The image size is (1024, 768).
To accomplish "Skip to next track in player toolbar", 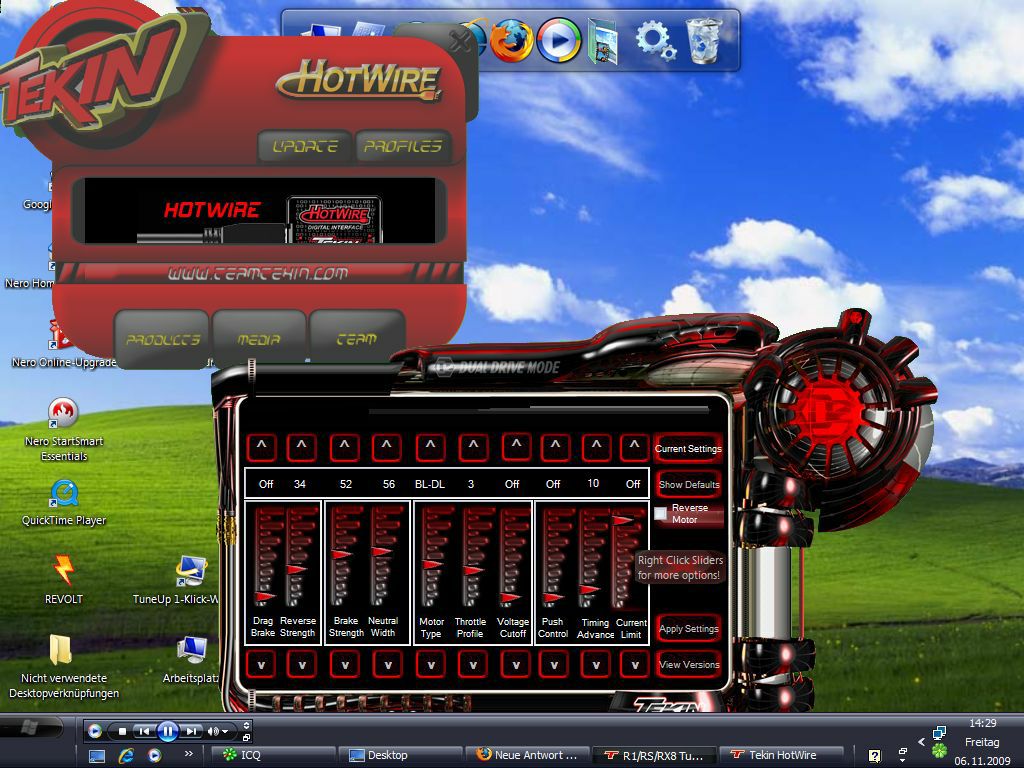I will point(191,731).
